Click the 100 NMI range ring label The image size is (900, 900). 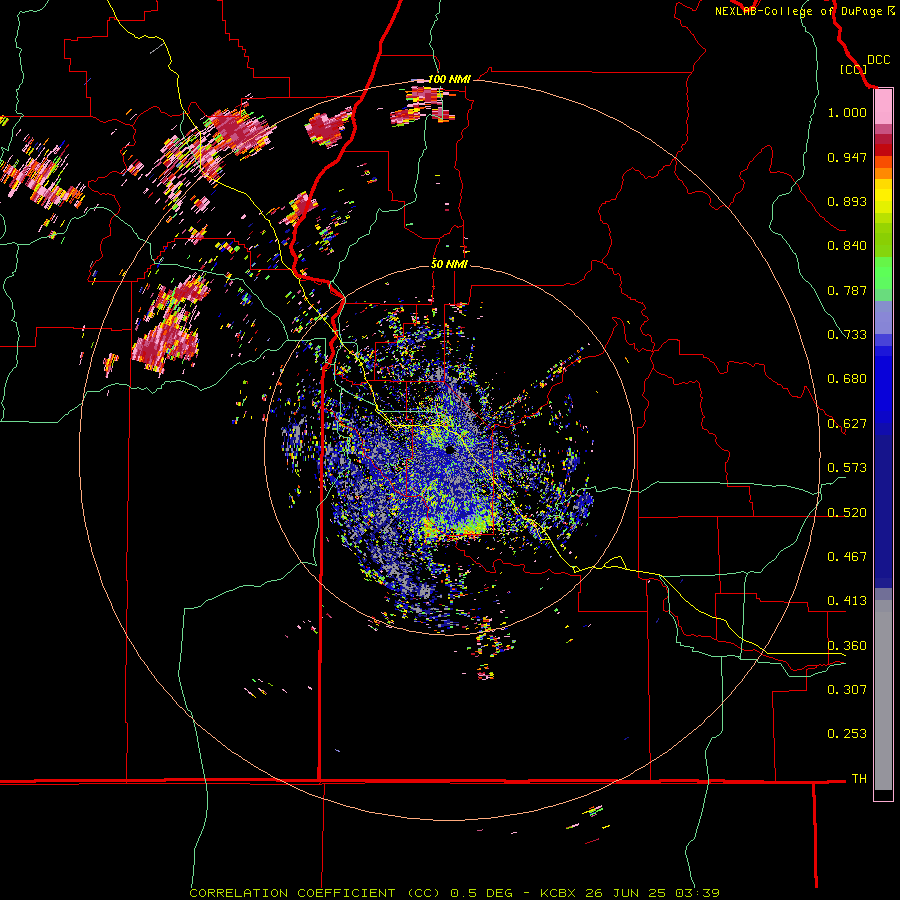(449, 79)
